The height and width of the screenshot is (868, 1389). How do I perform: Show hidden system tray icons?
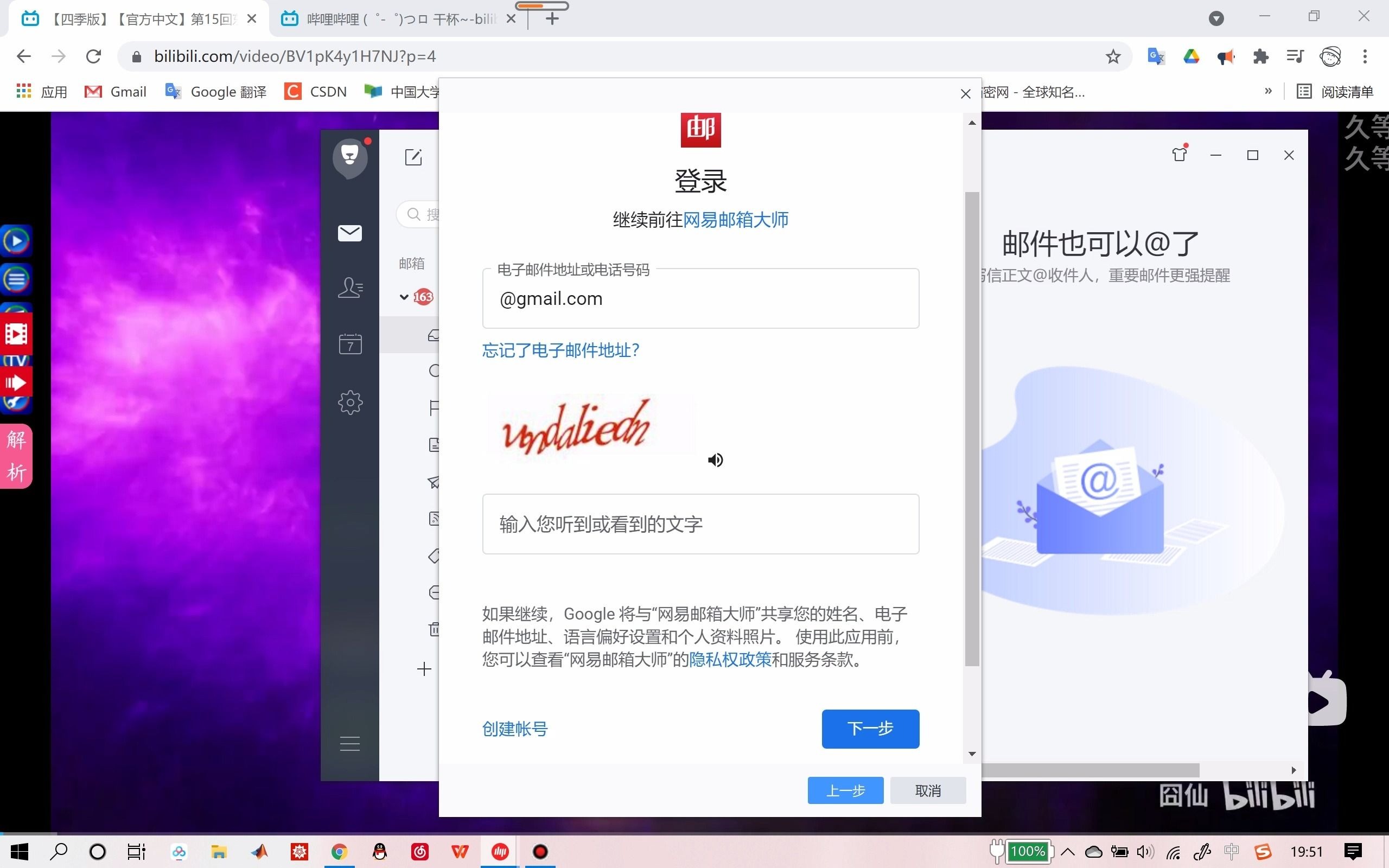[1068, 851]
